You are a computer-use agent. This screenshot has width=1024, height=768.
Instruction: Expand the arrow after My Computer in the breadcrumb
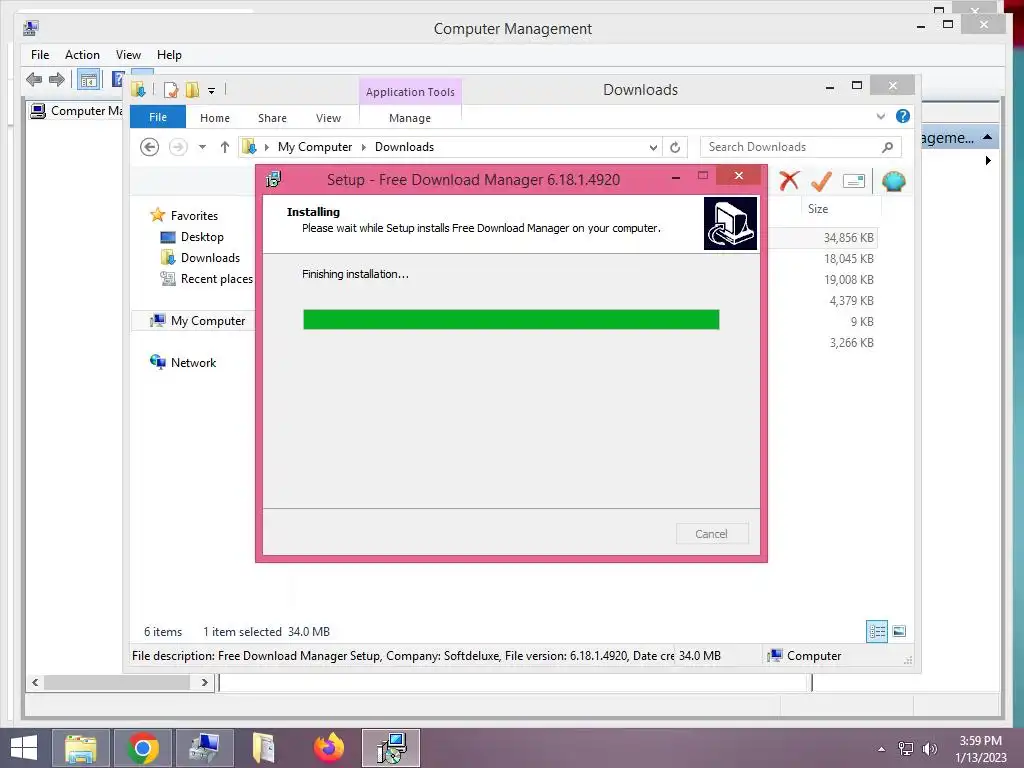[364, 147]
